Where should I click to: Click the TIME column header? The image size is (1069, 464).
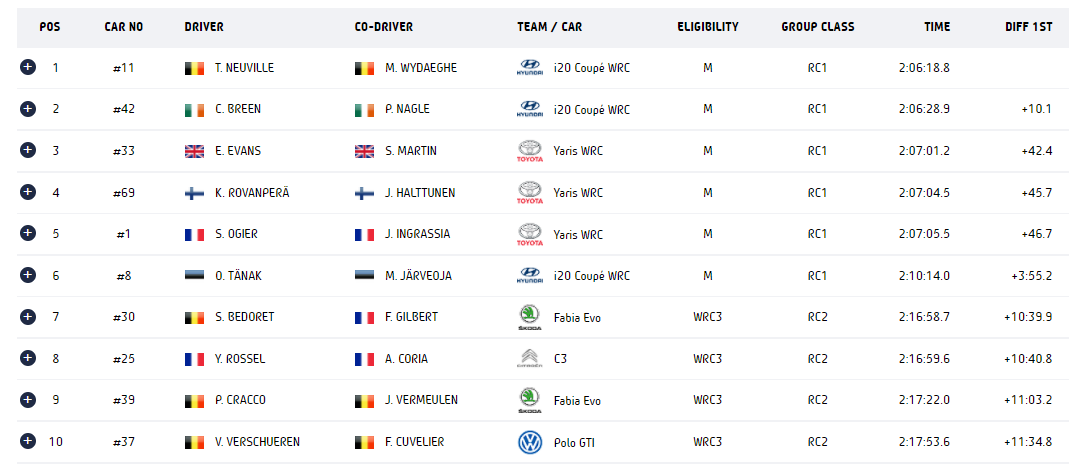click(937, 27)
